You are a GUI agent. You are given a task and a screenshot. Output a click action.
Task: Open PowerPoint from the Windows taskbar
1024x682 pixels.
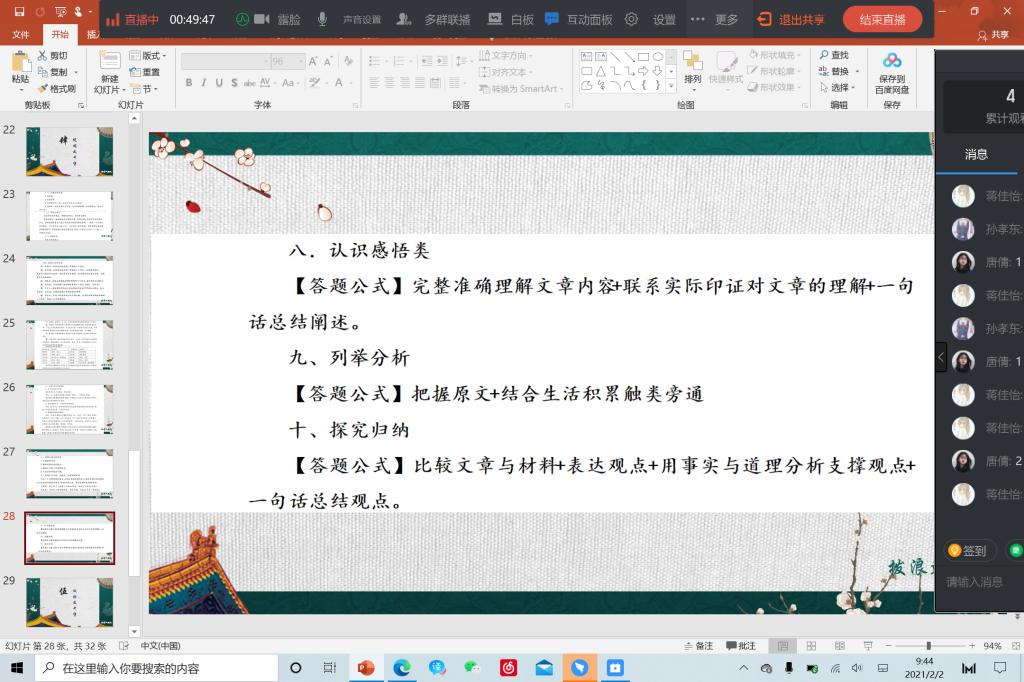pos(365,667)
